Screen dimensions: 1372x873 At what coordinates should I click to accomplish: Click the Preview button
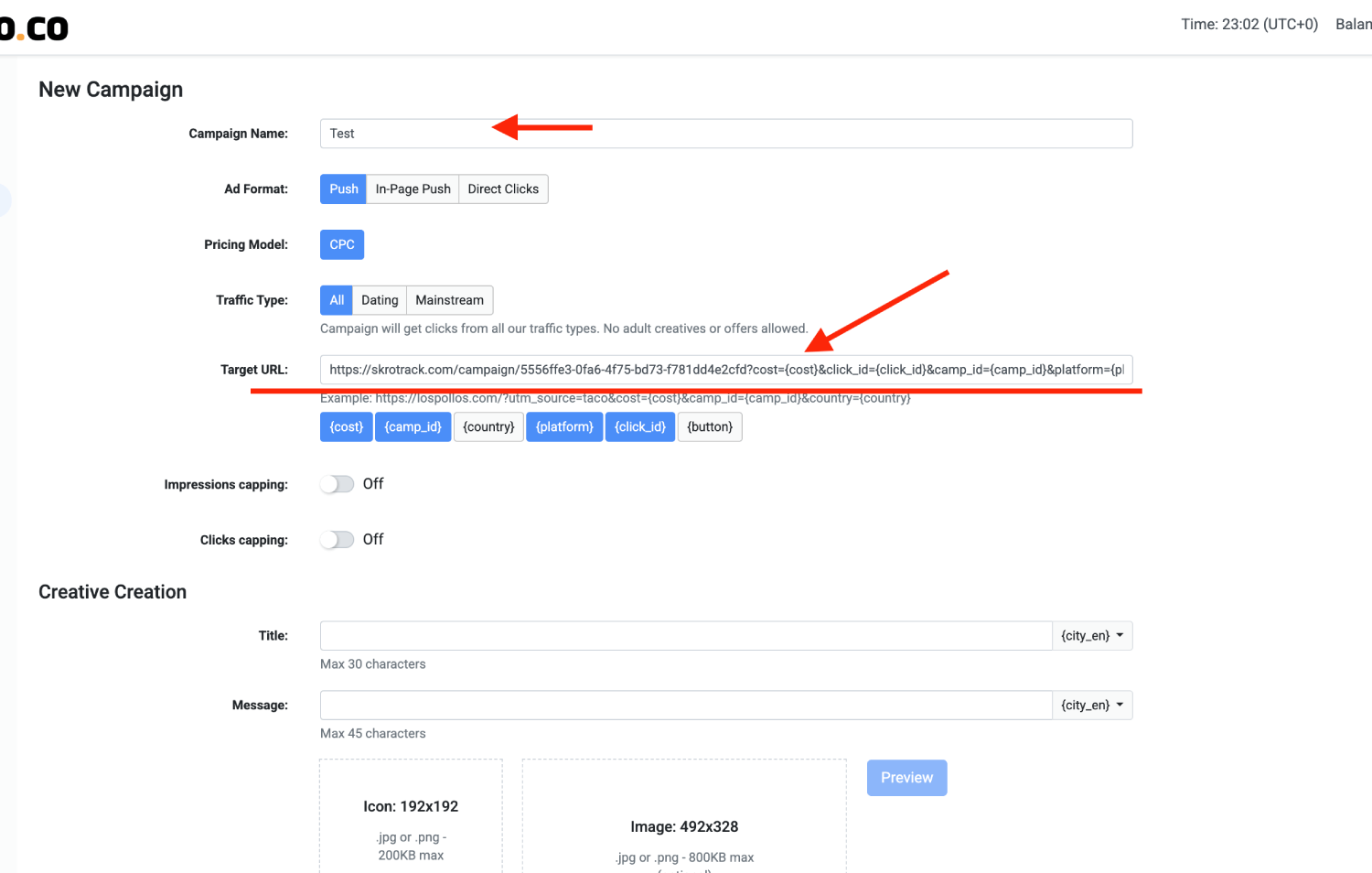coord(906,778)
